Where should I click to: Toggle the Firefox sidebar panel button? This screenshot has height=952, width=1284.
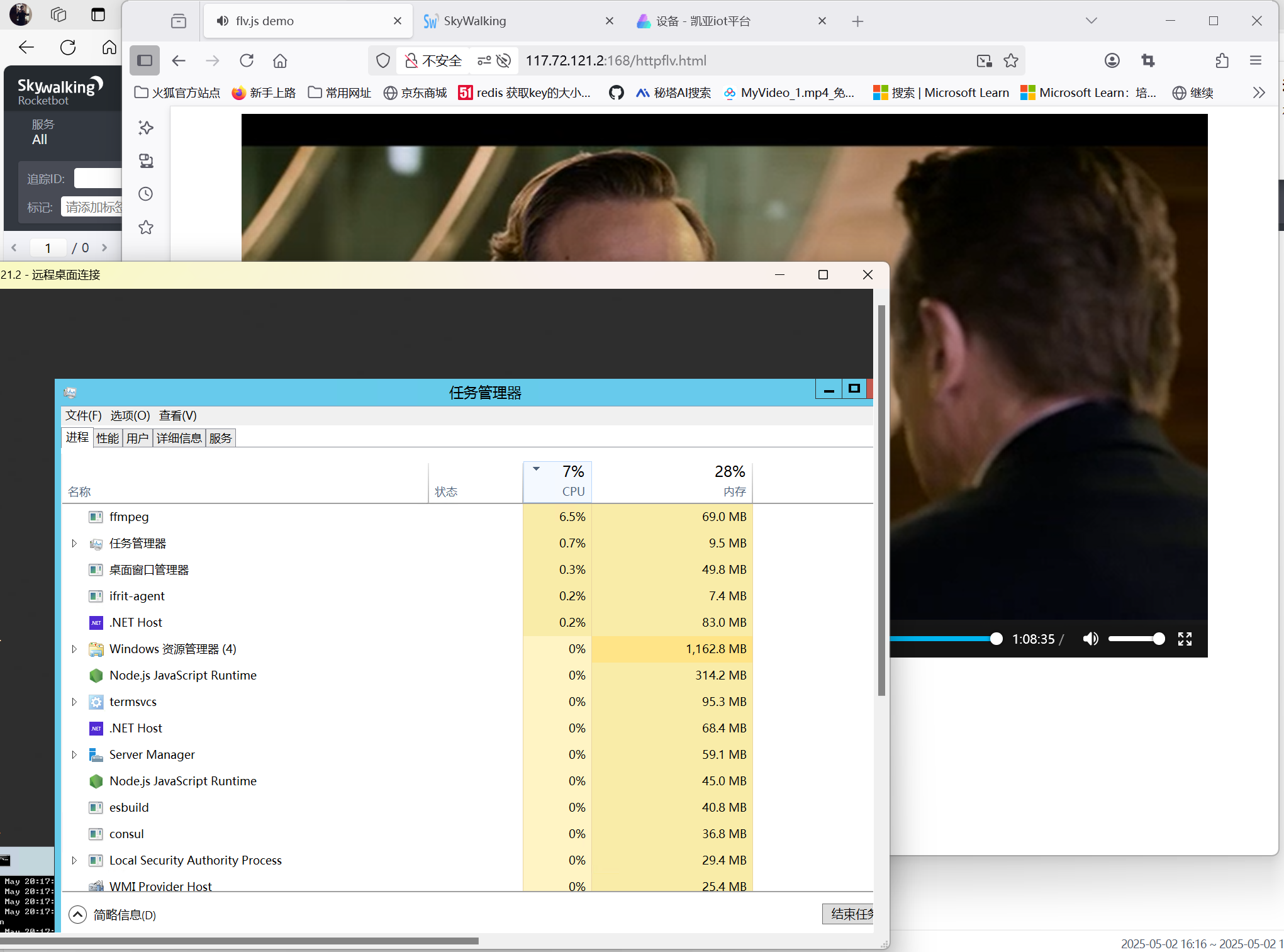click(145, 60)
